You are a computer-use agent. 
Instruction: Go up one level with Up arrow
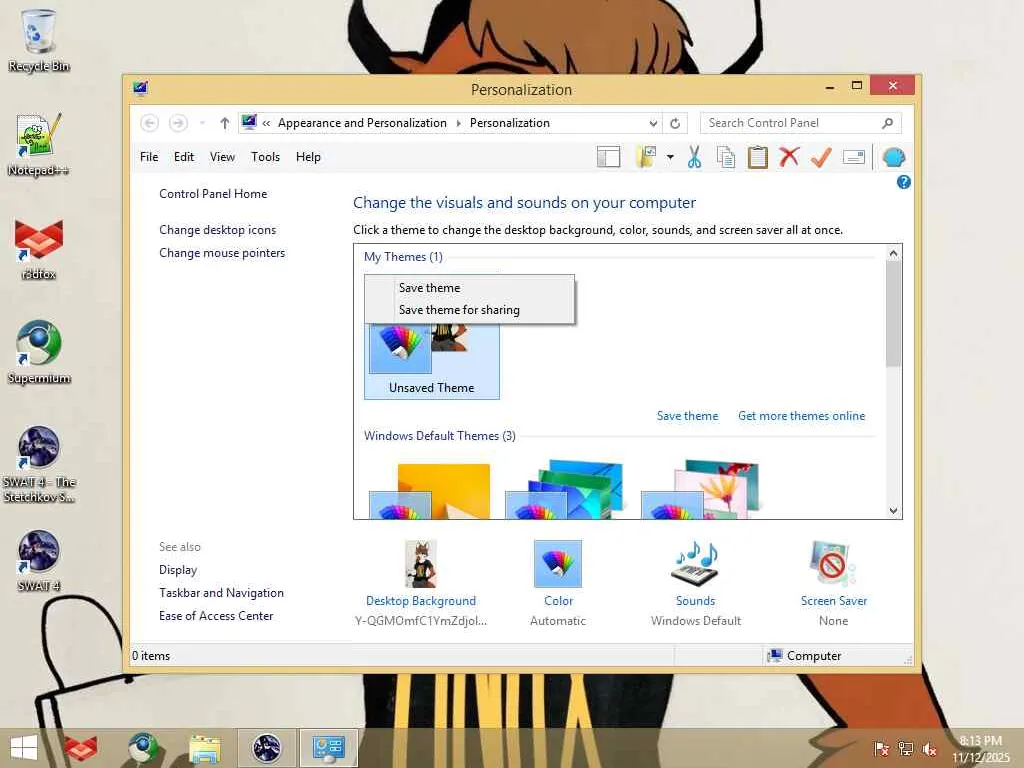[x=225, y=123]
